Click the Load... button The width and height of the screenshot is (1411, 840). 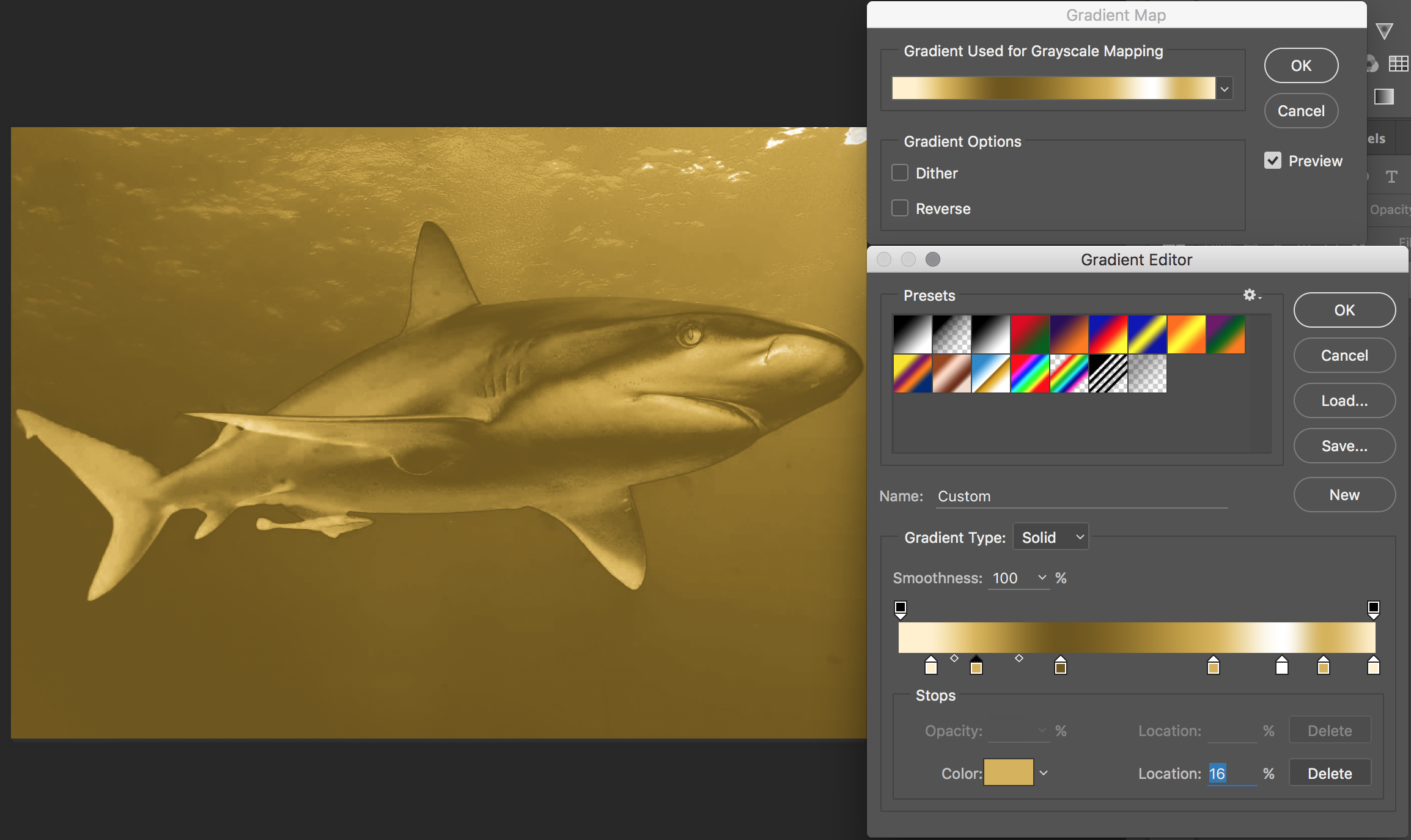(x=1345, y=400)
